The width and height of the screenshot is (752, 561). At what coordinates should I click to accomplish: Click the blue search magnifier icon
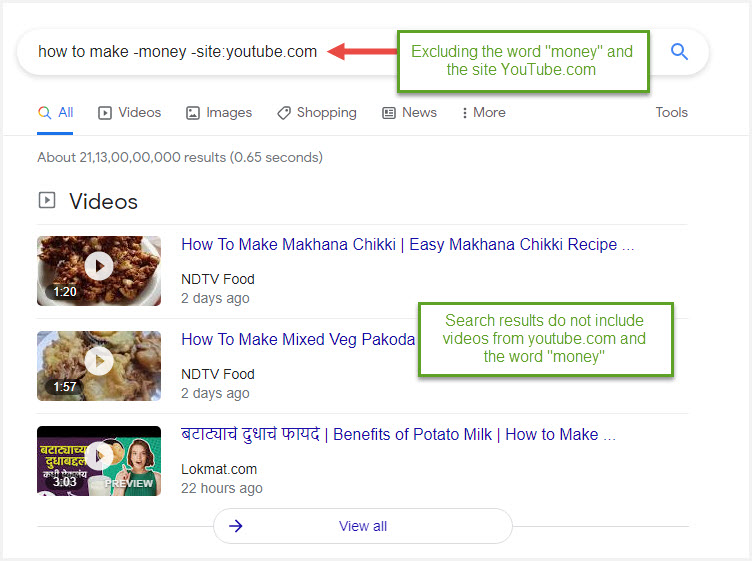click(x=679, y=52)
